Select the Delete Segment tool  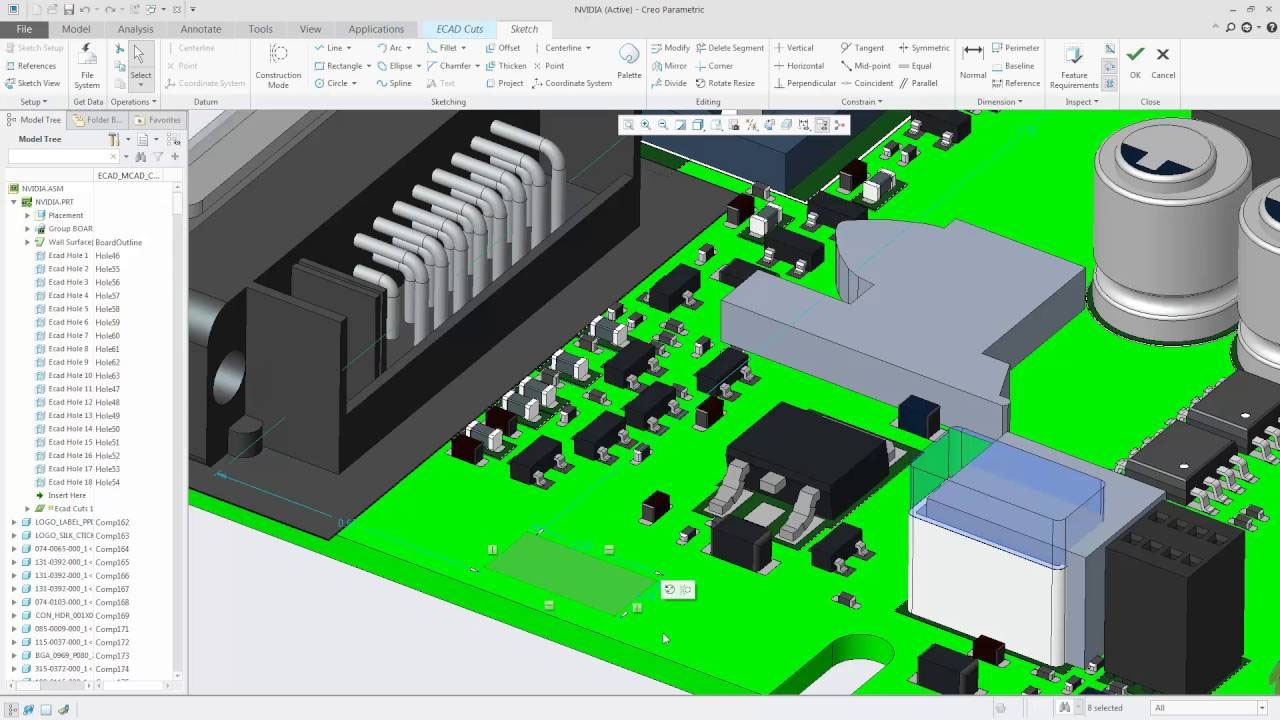[729, 48]
